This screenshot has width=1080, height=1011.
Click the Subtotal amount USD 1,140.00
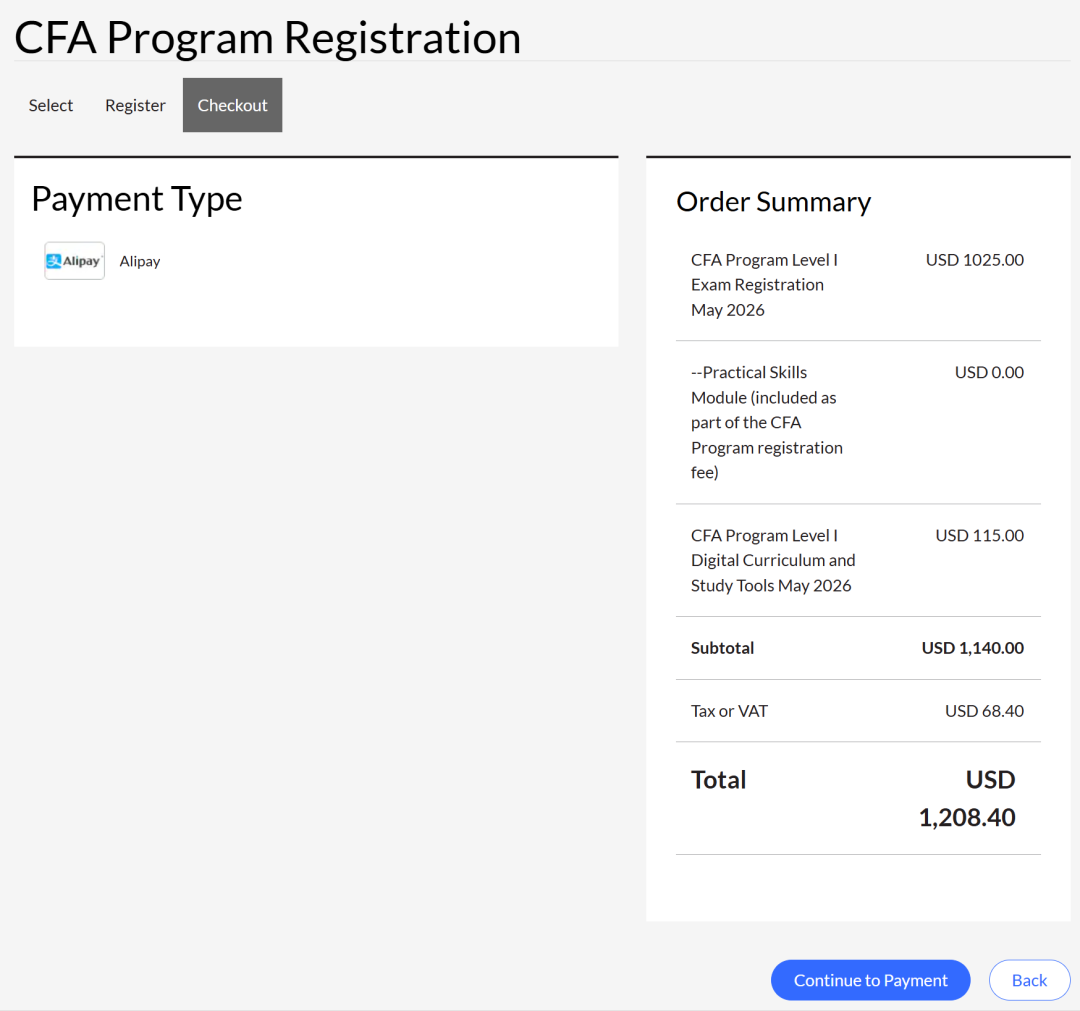pyautogui.click(x=973, y=648)
